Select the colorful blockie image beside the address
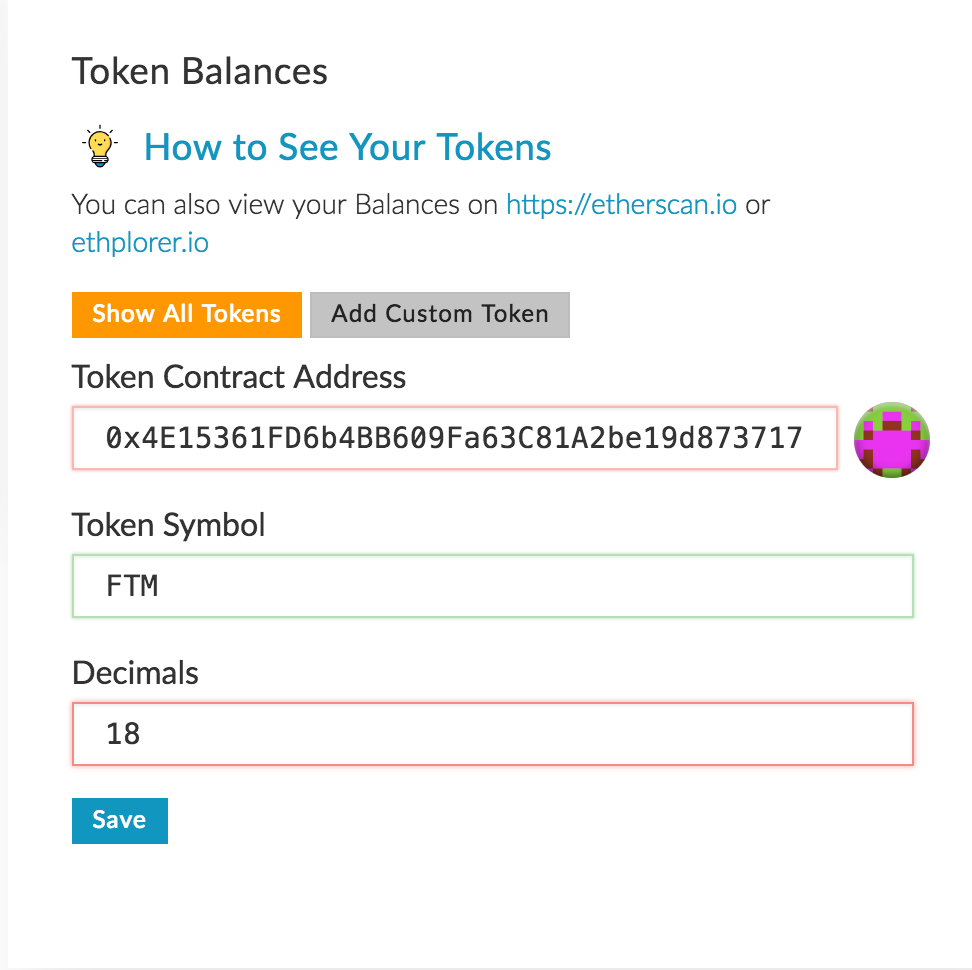 click(891, 439)
